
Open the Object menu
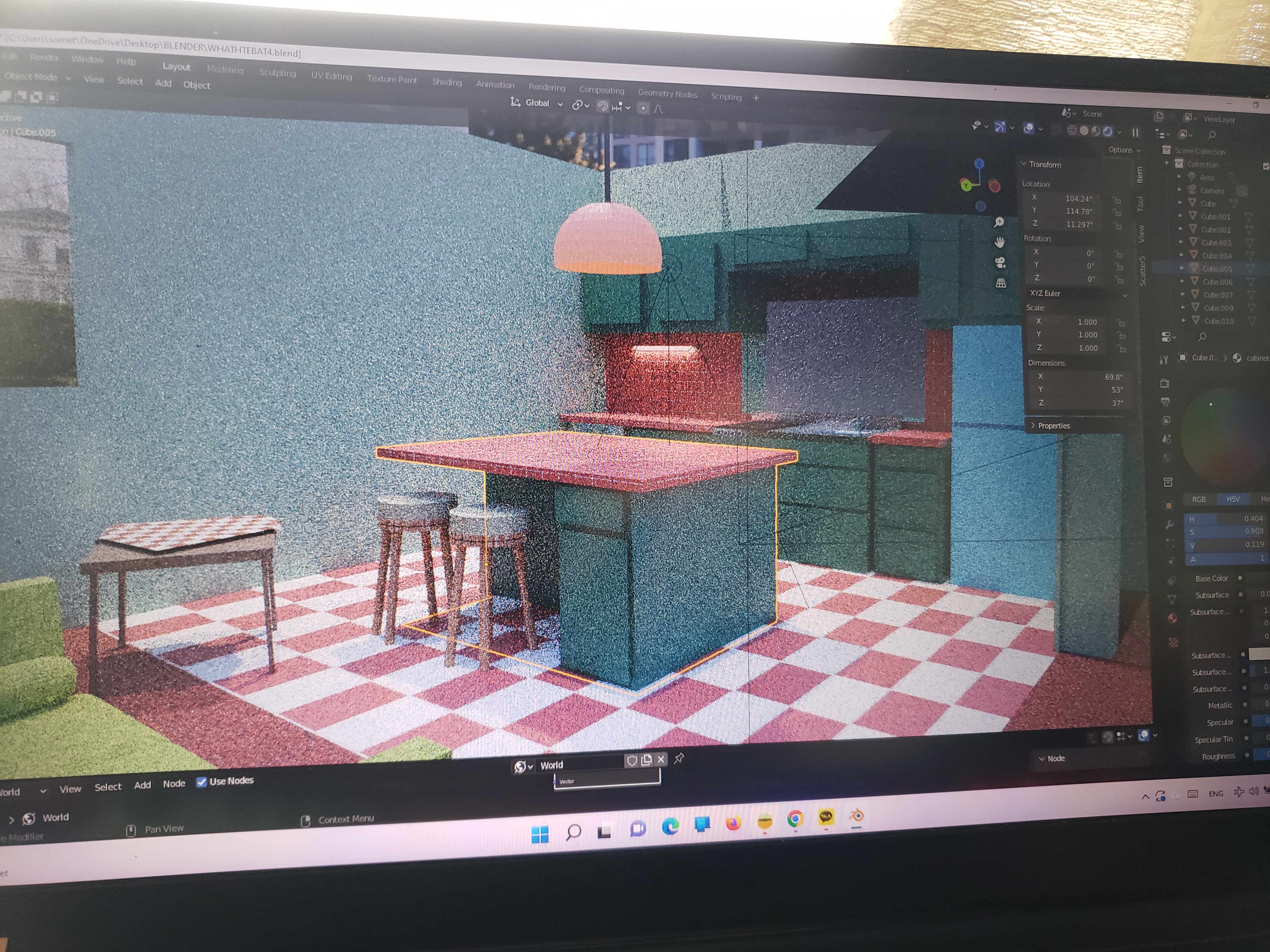(x=196, y=85)
